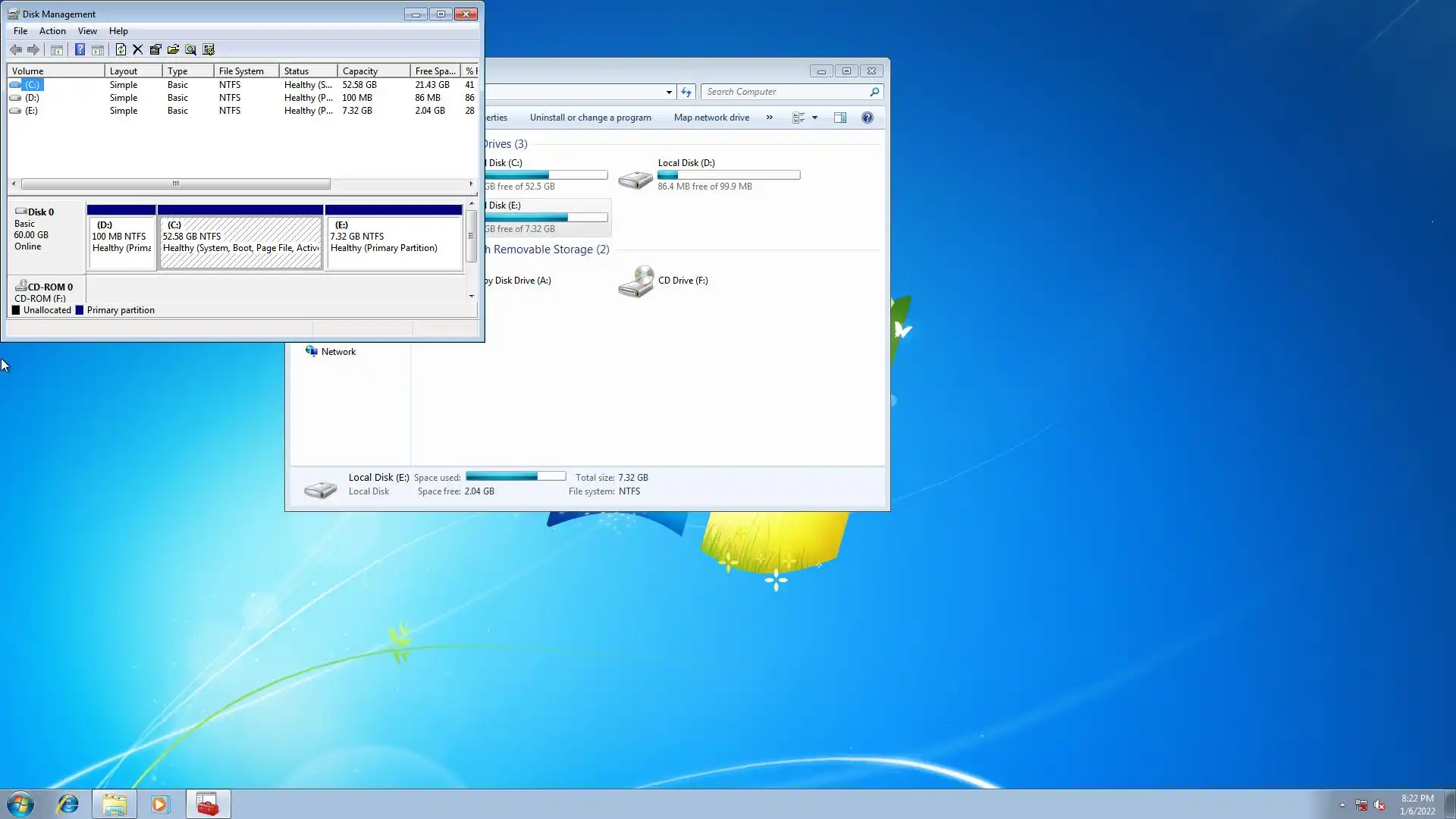The height and width of the screenshot is (819, 1456).
Task: Open the View menu in Disk Management
Action: (87, 31)
